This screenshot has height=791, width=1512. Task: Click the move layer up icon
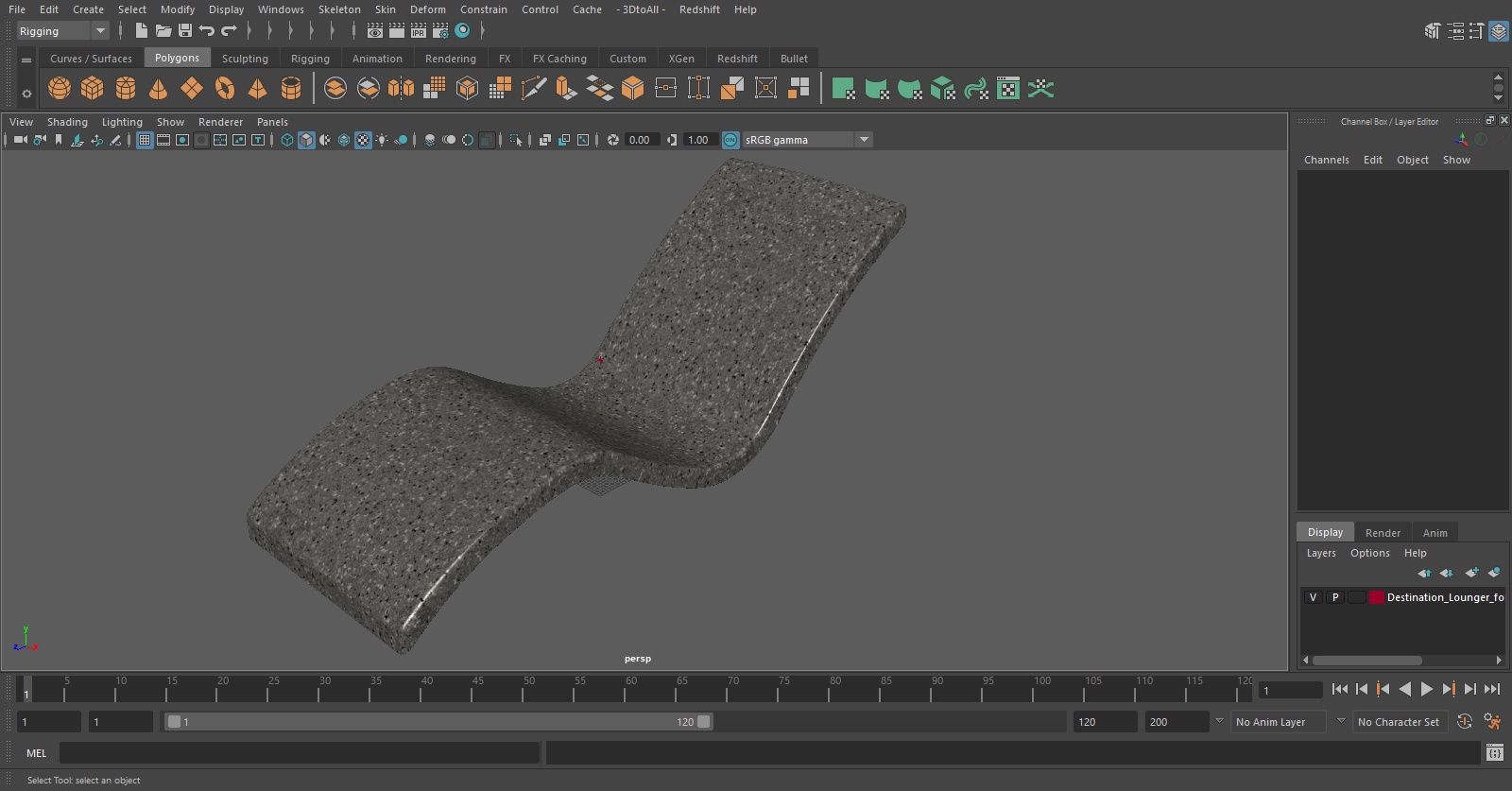click(x=1424, y=573)
